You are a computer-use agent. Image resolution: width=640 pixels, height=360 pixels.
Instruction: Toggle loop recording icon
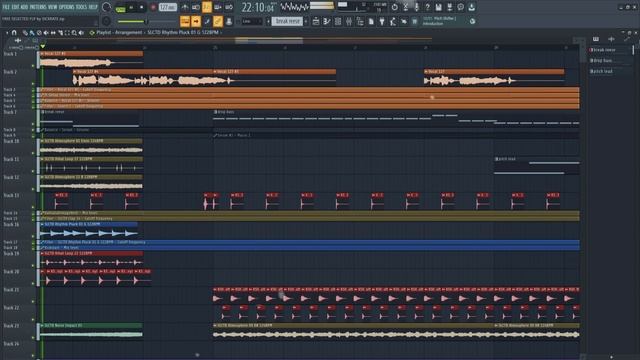click(x=229, y=7)
